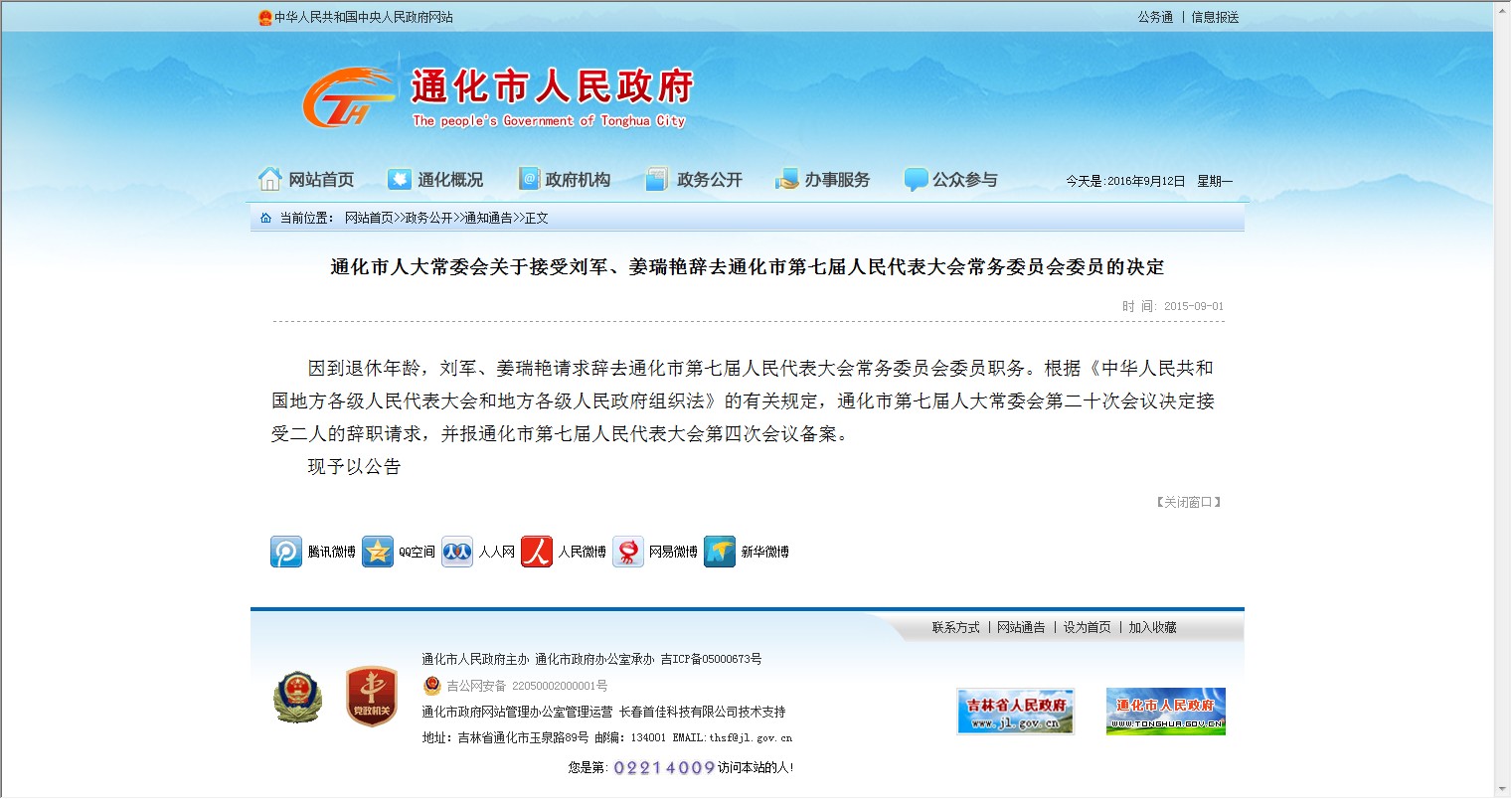Click the 人人网 share icon
The width and height of the screenshot is (1512, 799).
[x=457, y=552]
